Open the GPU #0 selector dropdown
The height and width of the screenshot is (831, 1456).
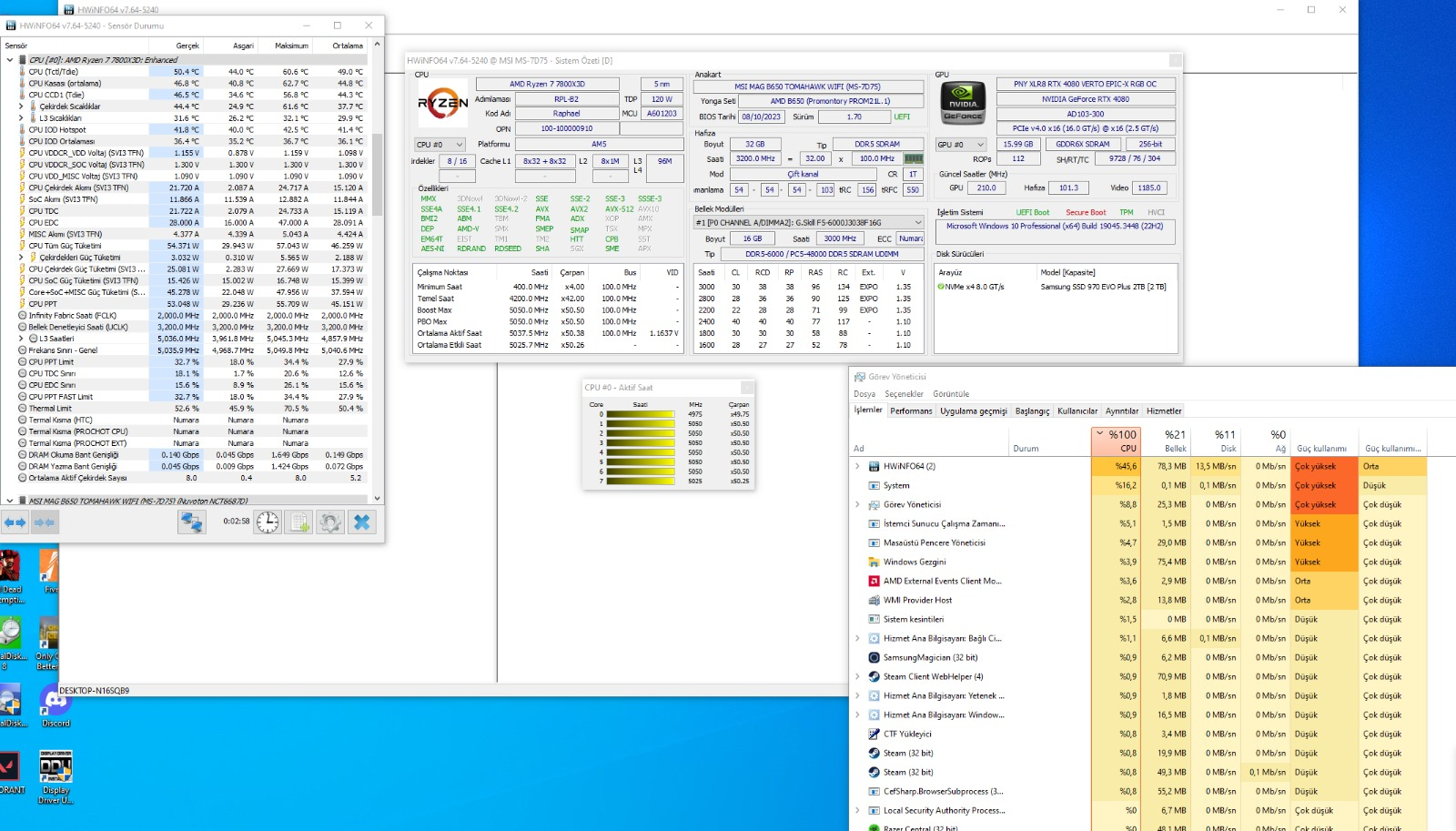(961, 145)
